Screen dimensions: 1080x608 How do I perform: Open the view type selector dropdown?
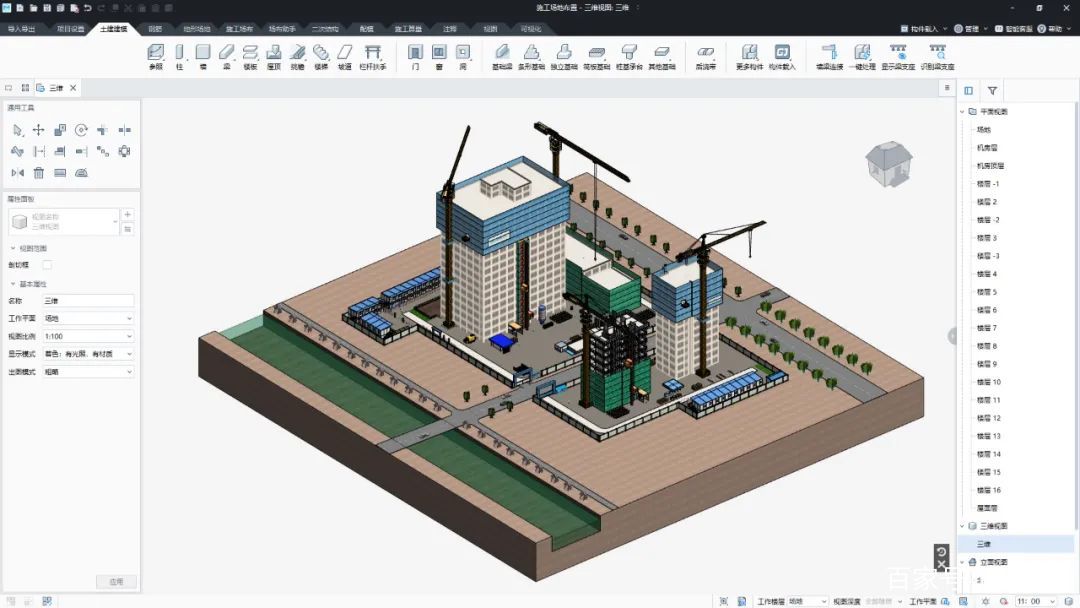click(63, 222)
